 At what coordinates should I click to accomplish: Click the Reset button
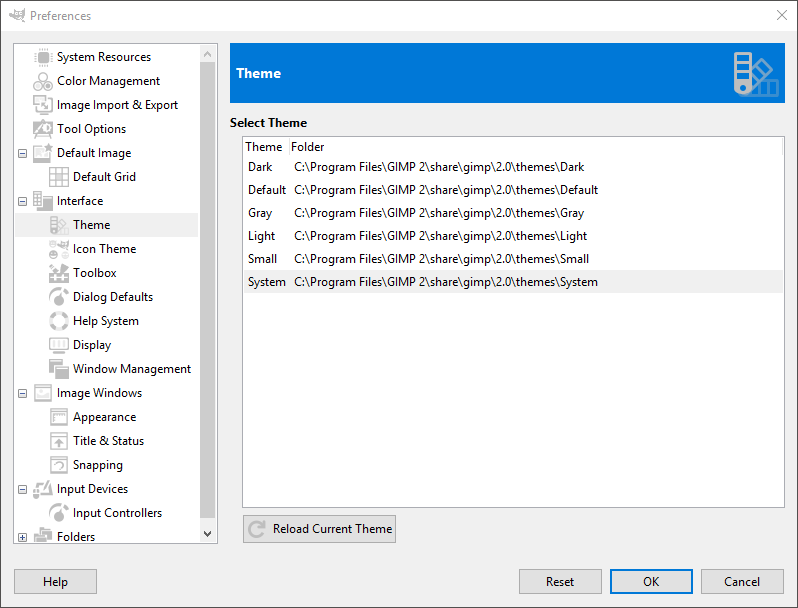coord(560,582)
